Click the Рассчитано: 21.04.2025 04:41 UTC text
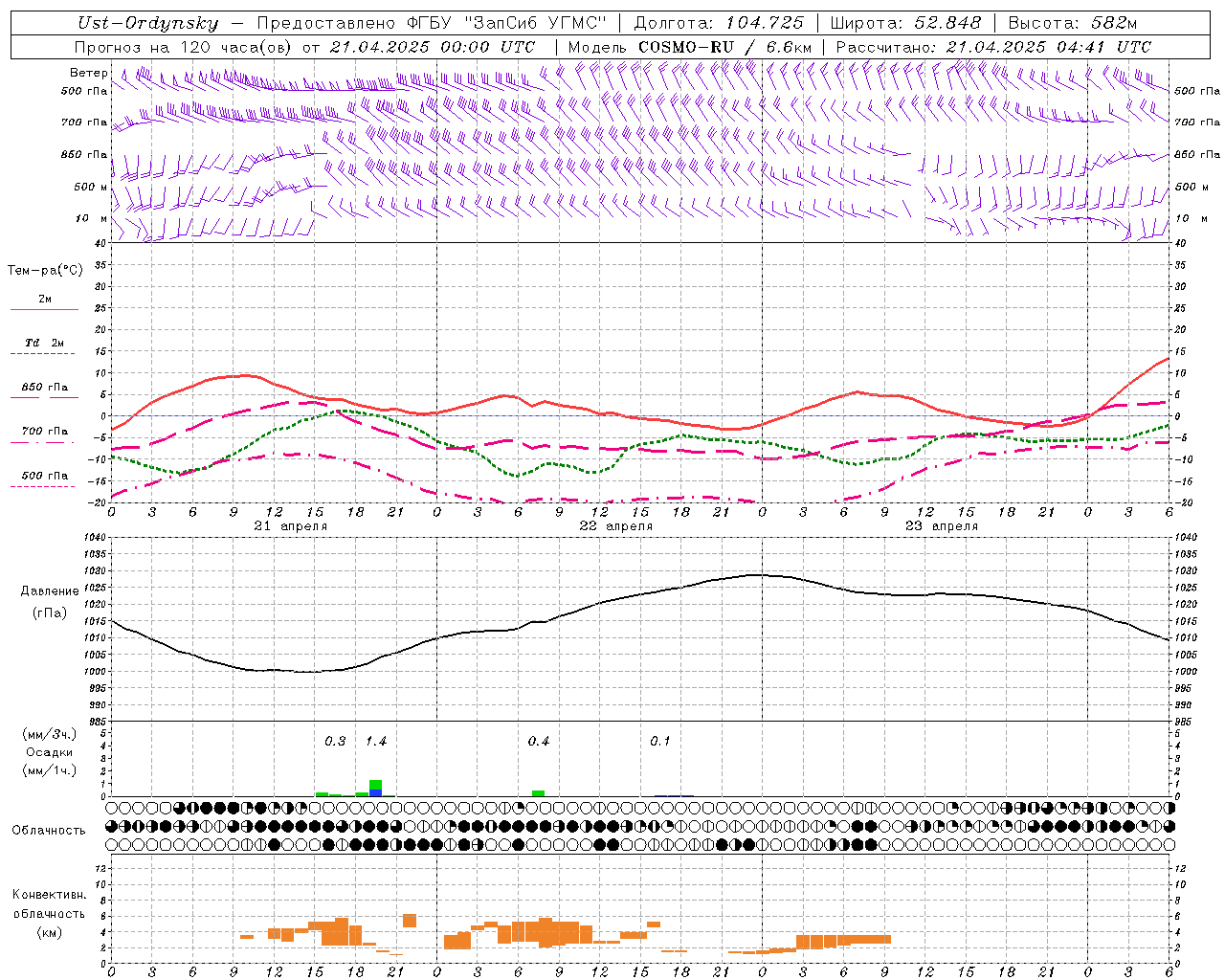Viewport: 1225px width, 980px height. click(993, 47)
